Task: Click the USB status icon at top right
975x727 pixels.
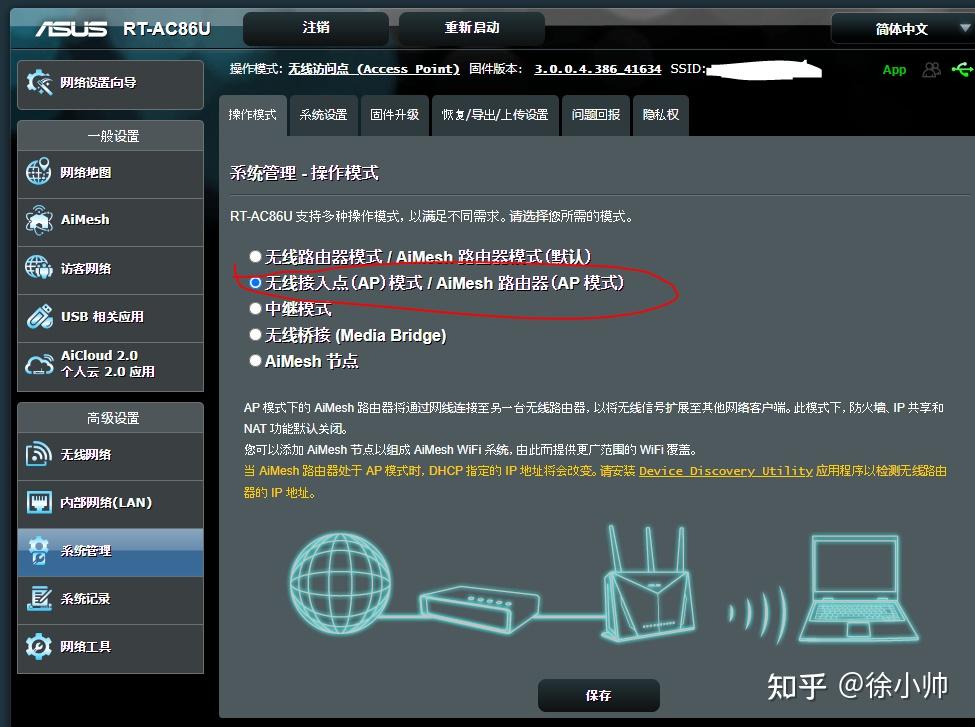Action: pyautogui.click(x=962, y=69)
